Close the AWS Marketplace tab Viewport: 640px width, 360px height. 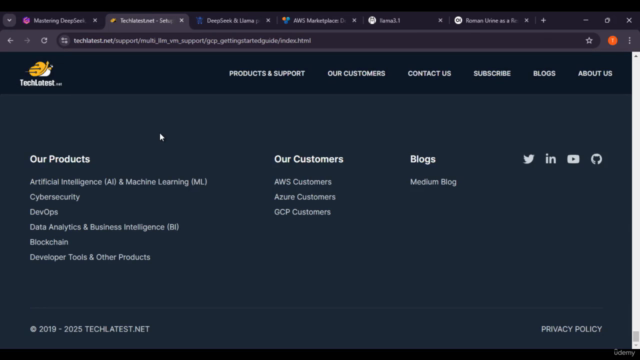[x=354, y=20]
